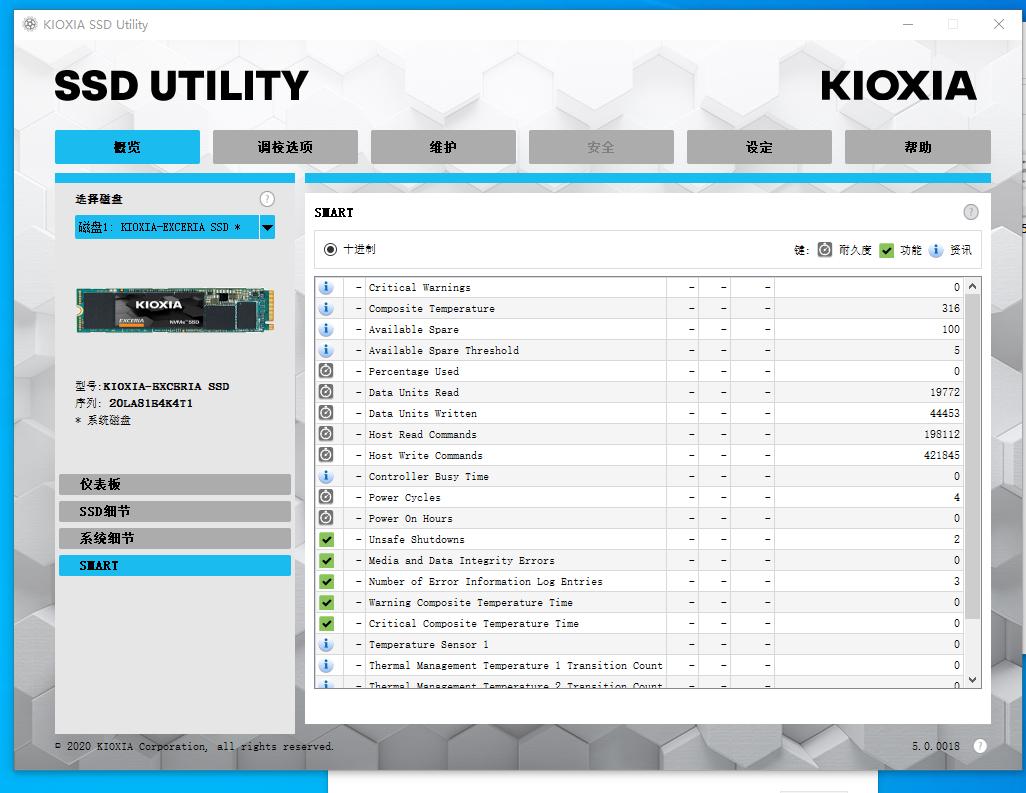Select Host Write Commands value 421845

point(942,455)
